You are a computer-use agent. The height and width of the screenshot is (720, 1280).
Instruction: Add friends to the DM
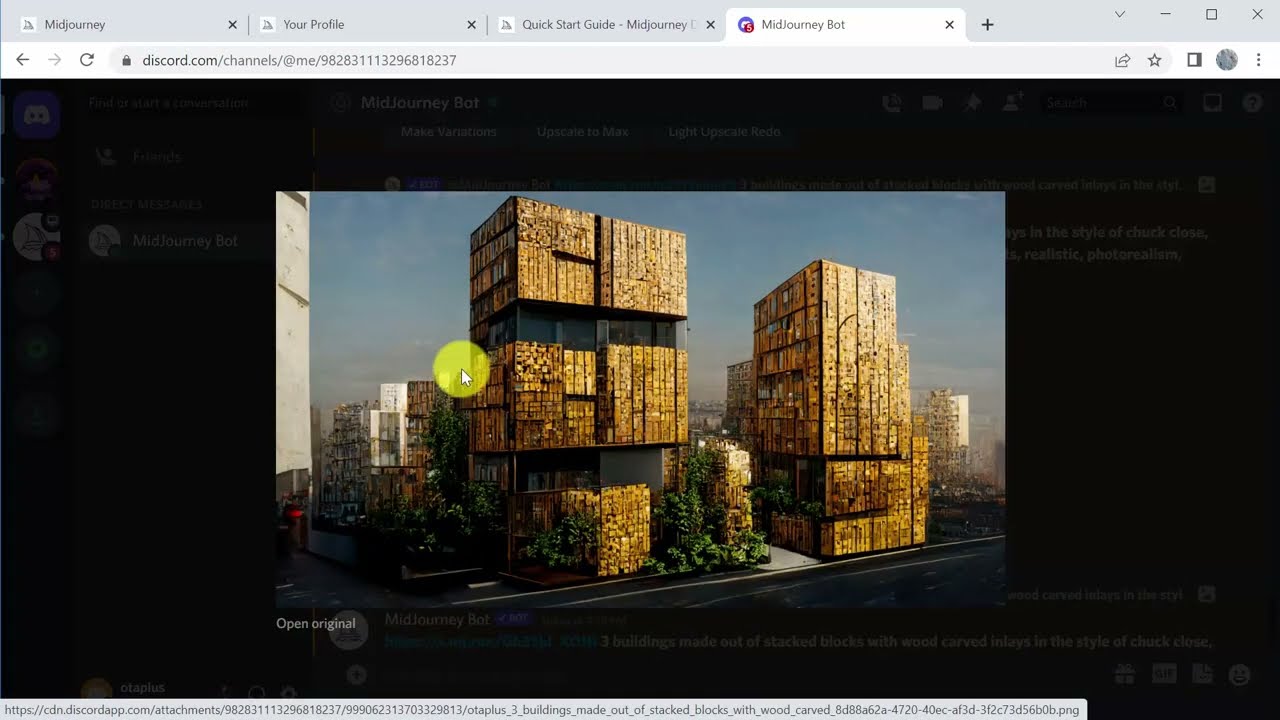(x=1012, y=102)
